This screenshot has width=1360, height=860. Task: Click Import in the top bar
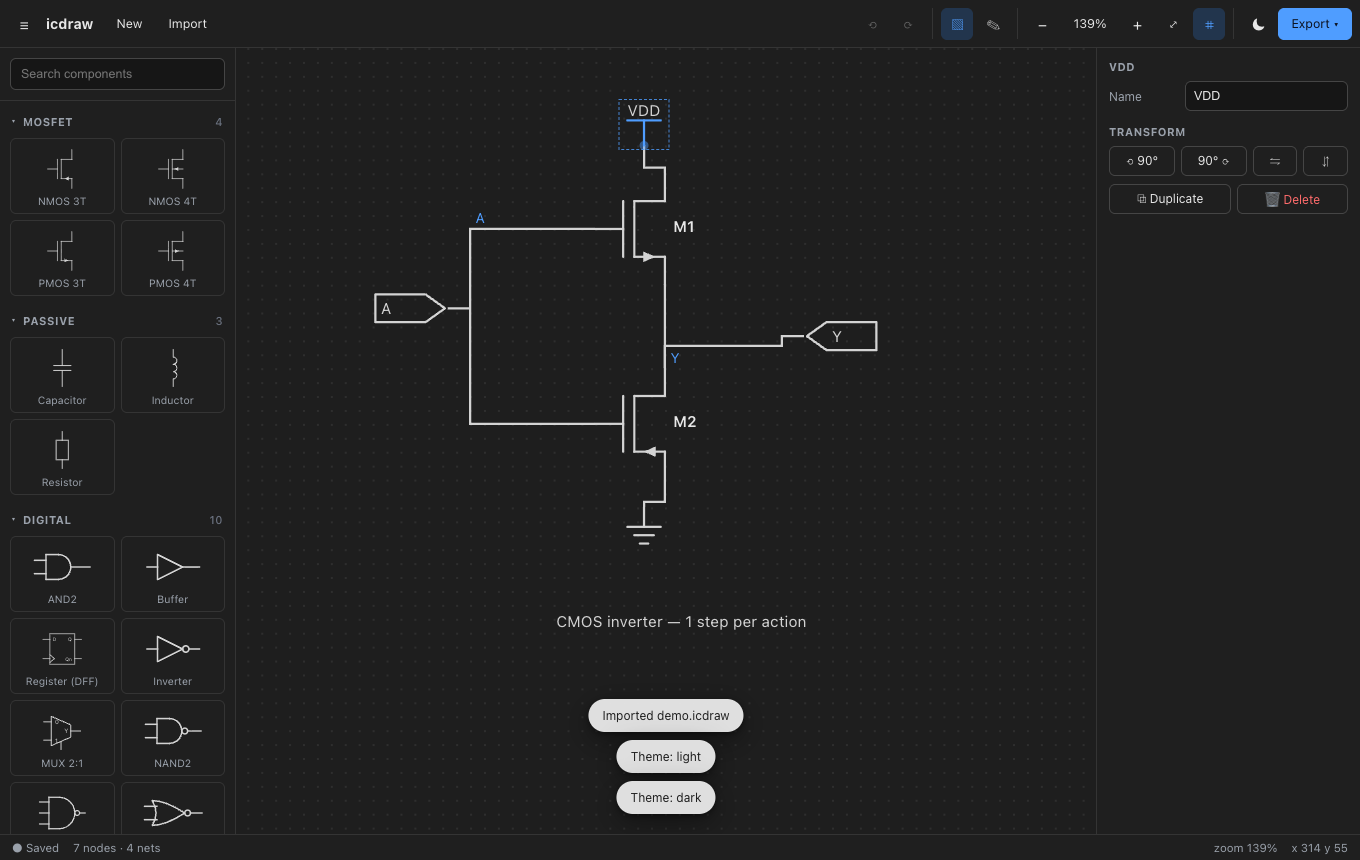(187, 24)
